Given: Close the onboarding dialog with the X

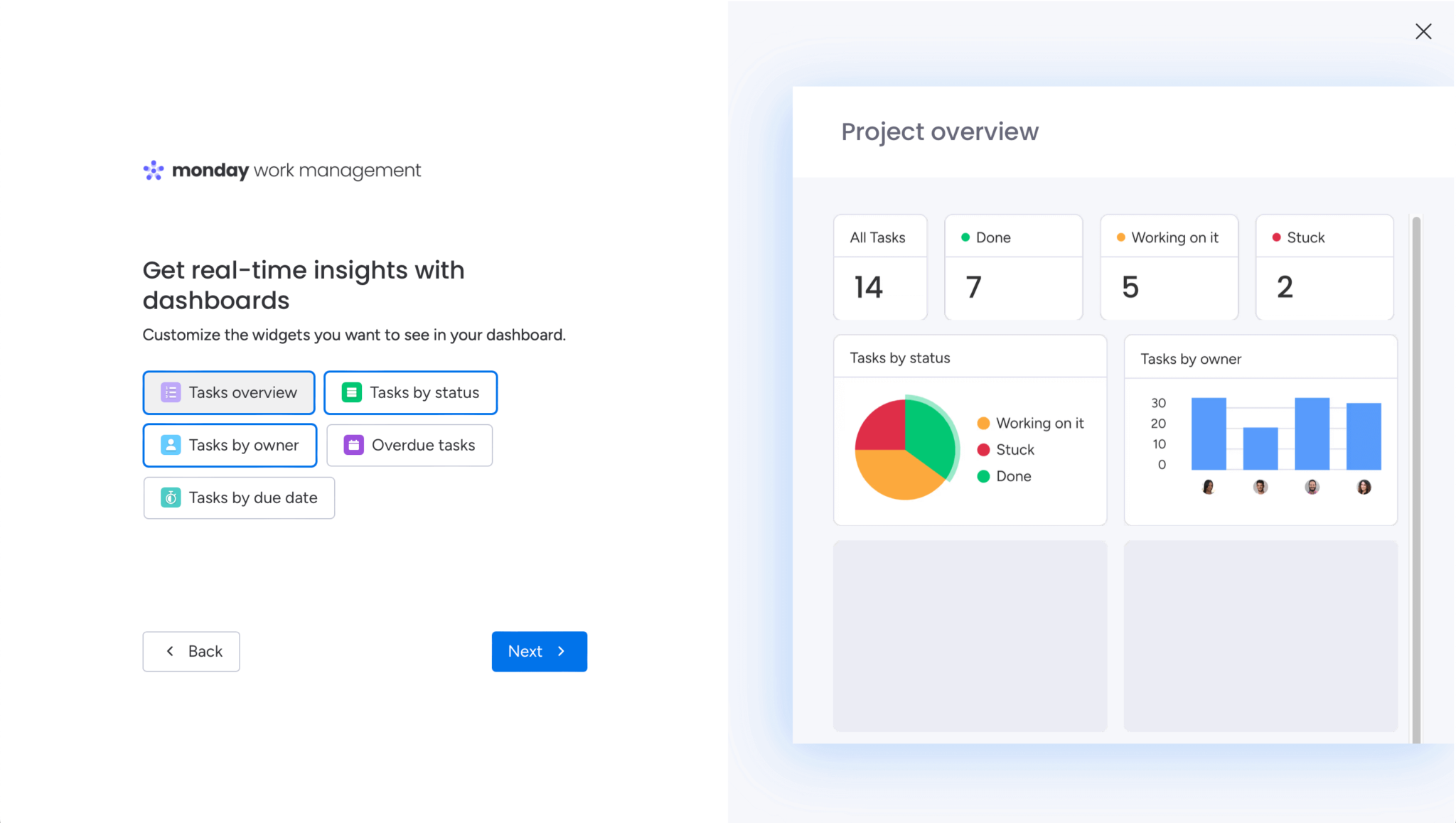Looking at the screenshot, I should [1423, 31].
